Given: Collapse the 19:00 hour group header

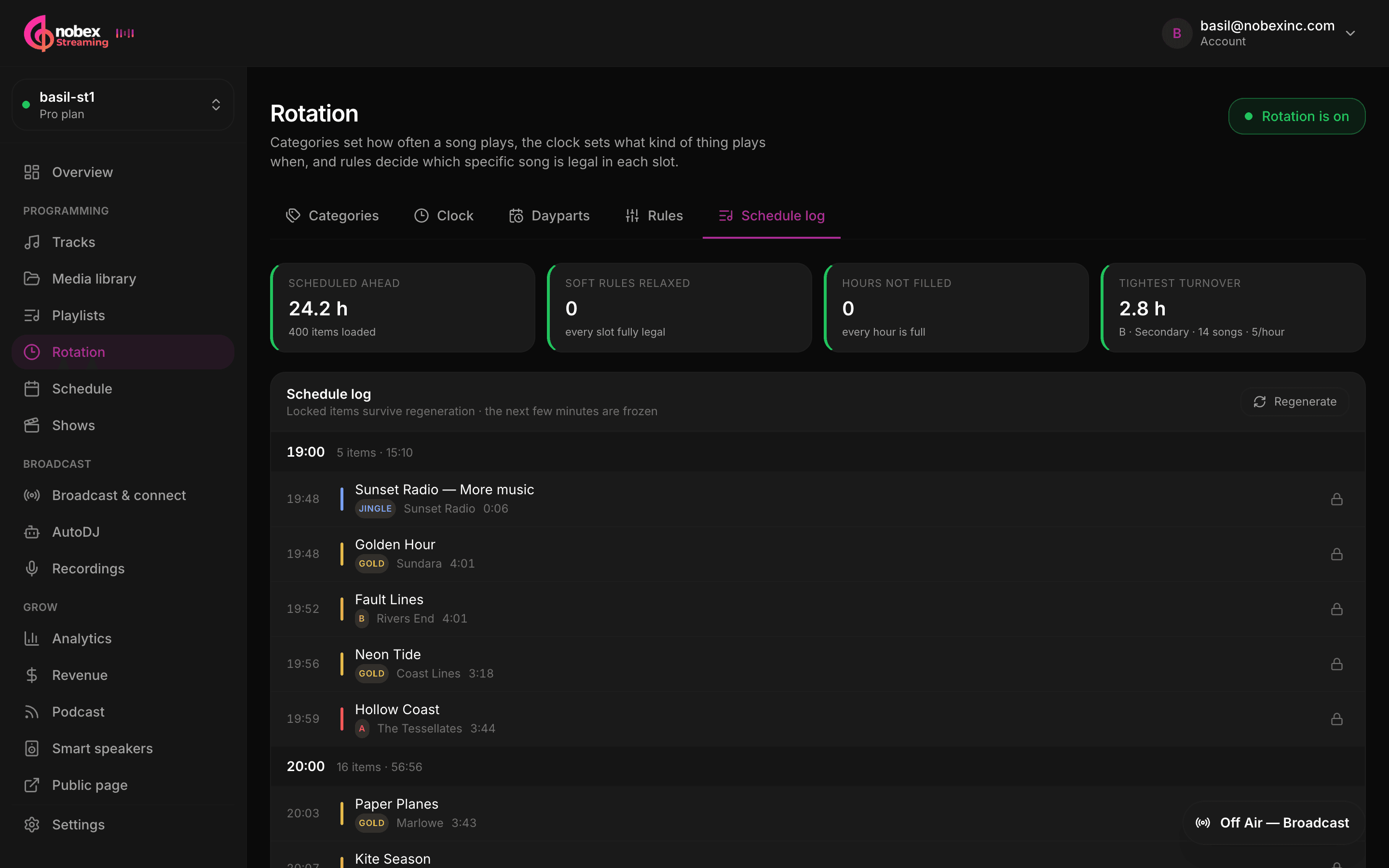Looking at the screenshot, I should [817, 452].
